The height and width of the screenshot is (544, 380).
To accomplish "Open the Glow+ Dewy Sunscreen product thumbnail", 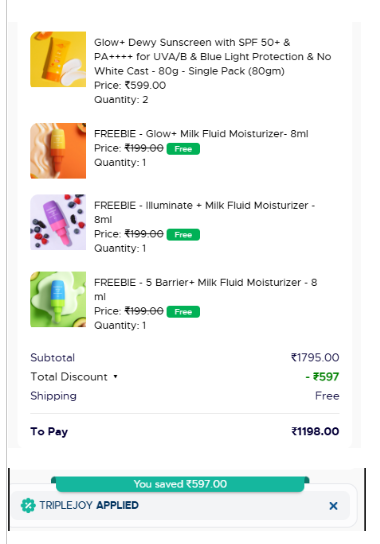I will coord(58,59).
